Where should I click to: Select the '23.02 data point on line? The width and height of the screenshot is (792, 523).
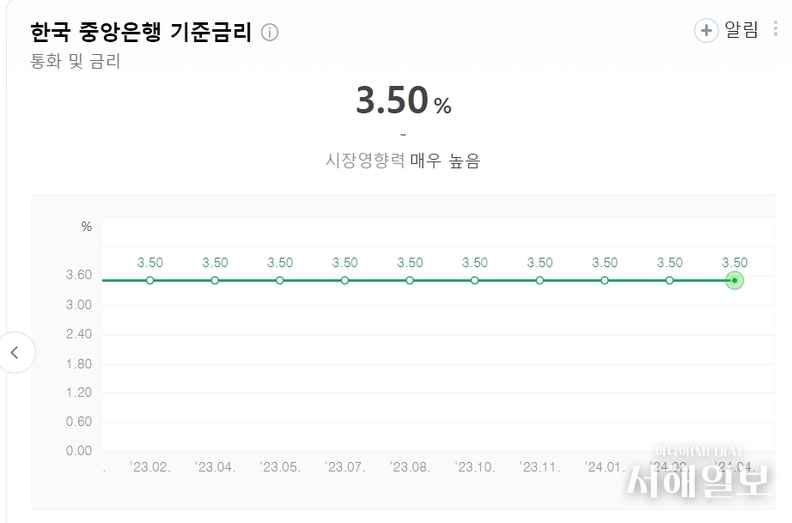click(150, 280)
